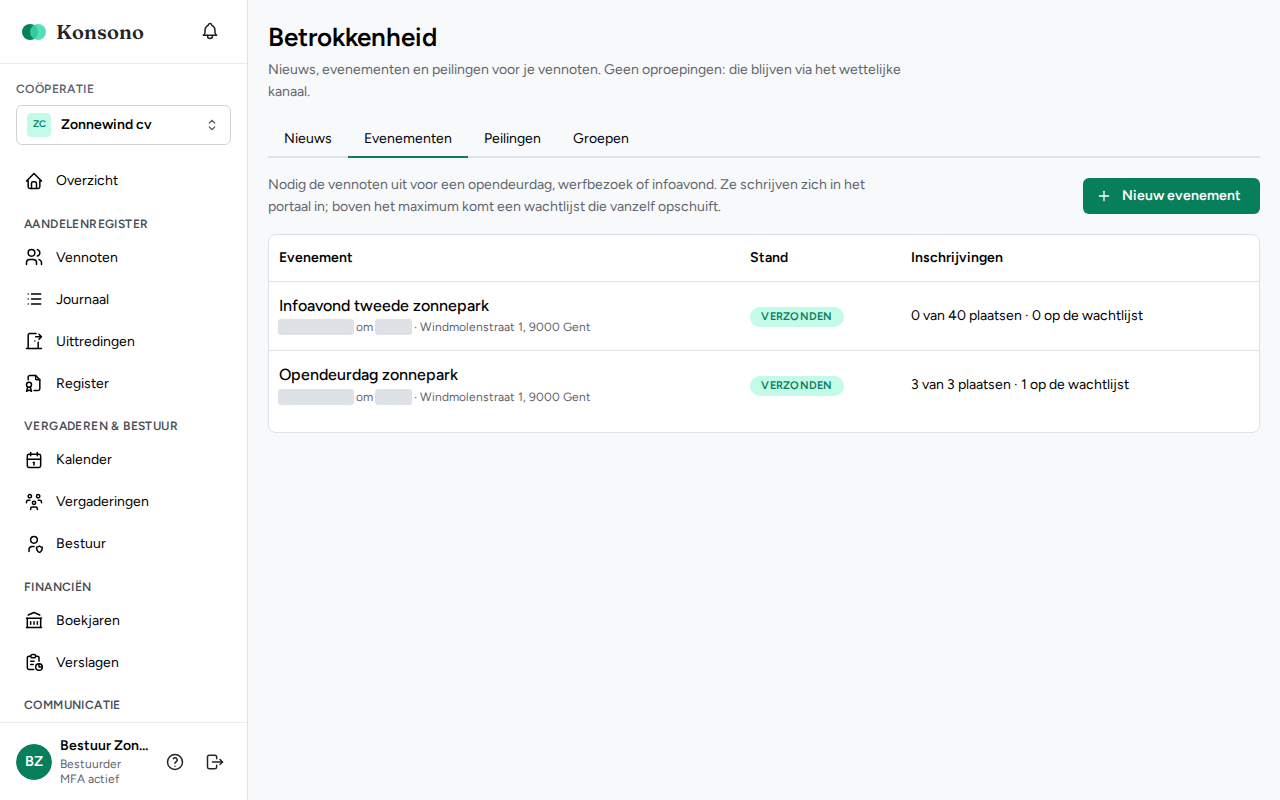Open Kalender menu item

123,460
